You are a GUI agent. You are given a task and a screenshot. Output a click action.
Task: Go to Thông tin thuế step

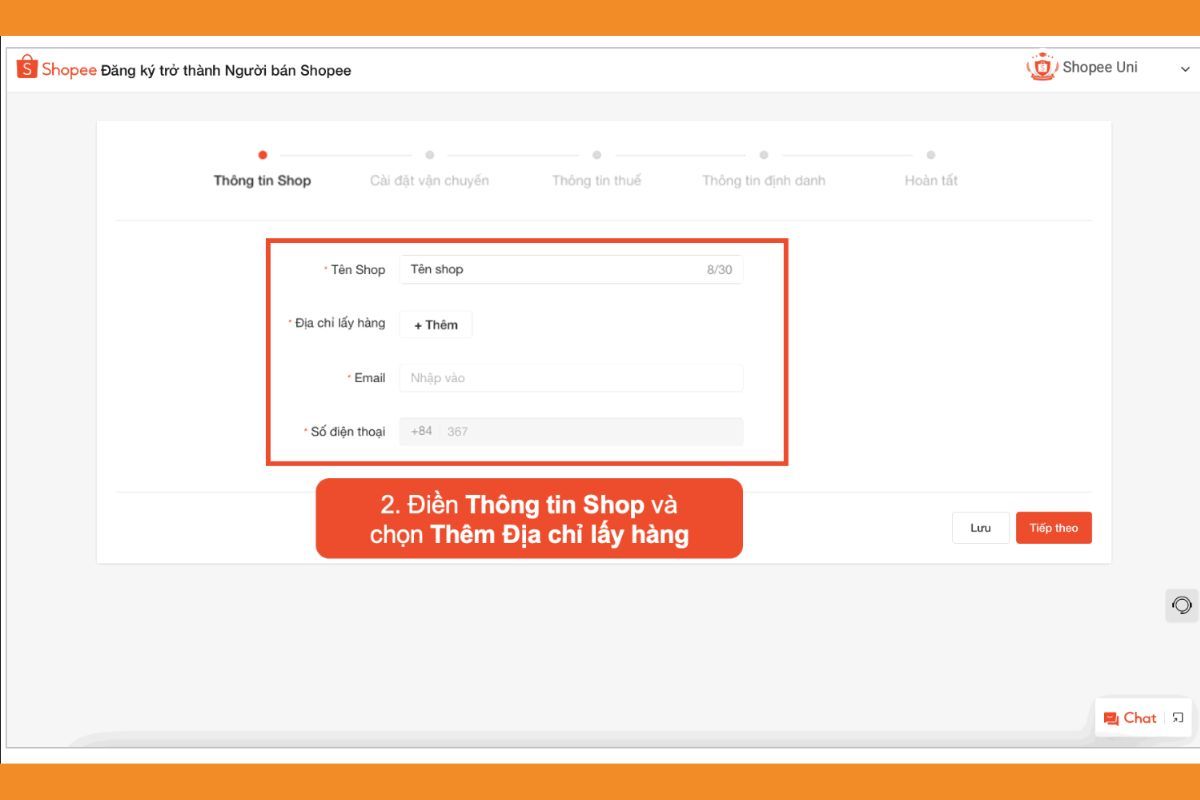596,180
